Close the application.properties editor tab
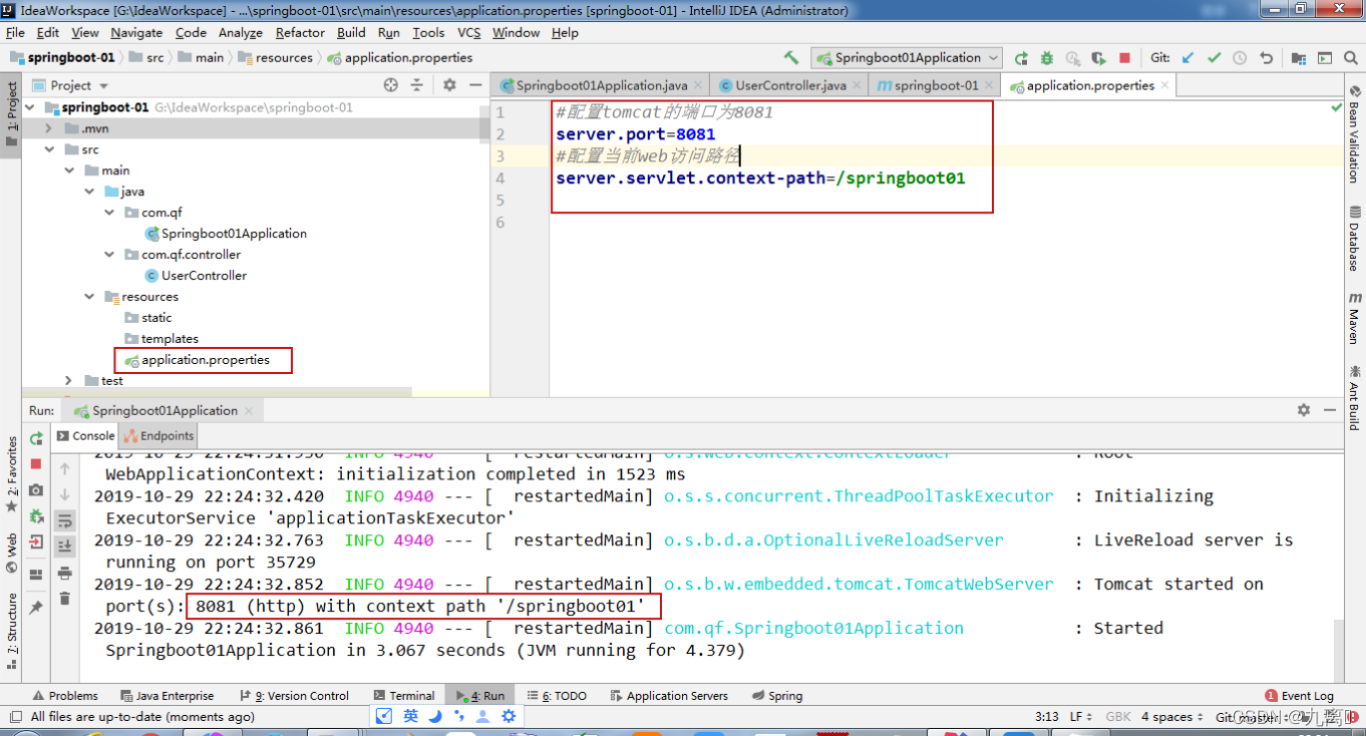This screenshot has height=736, width=1366. pyautogui.click(x=1166, y=85)
